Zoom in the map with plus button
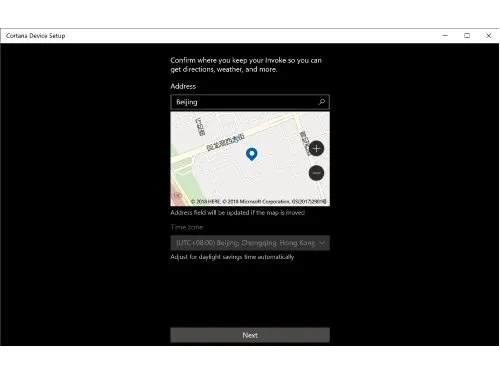 (x=316, y=148)
